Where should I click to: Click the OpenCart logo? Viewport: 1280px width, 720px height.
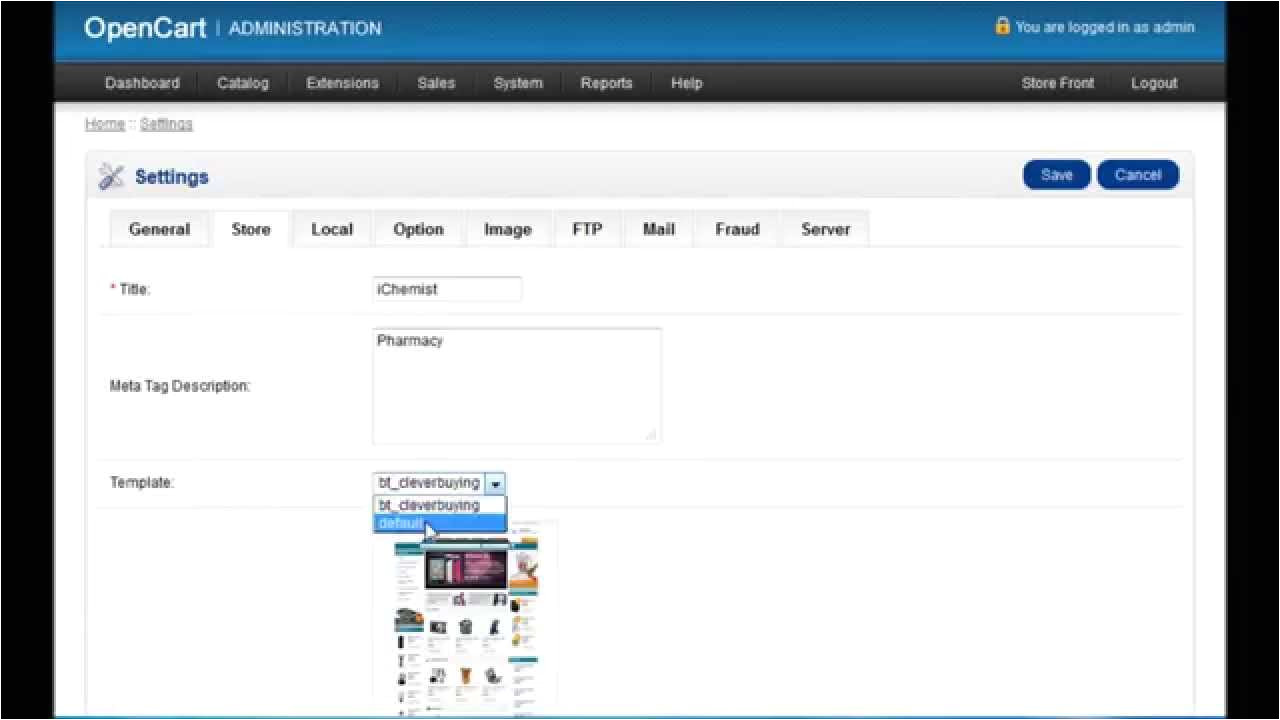[145, 28]
